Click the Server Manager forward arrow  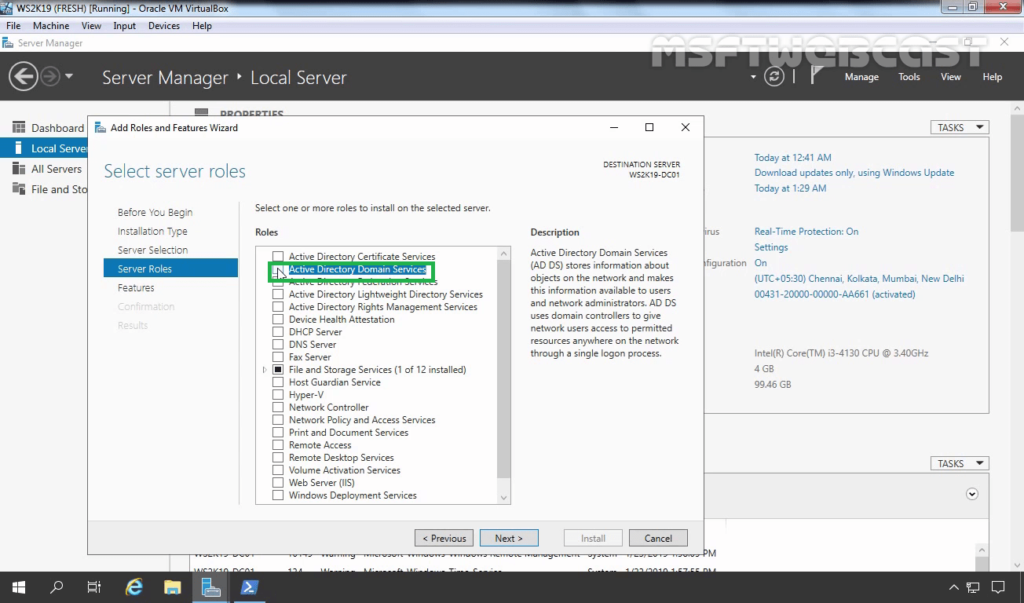pos(50,76)
